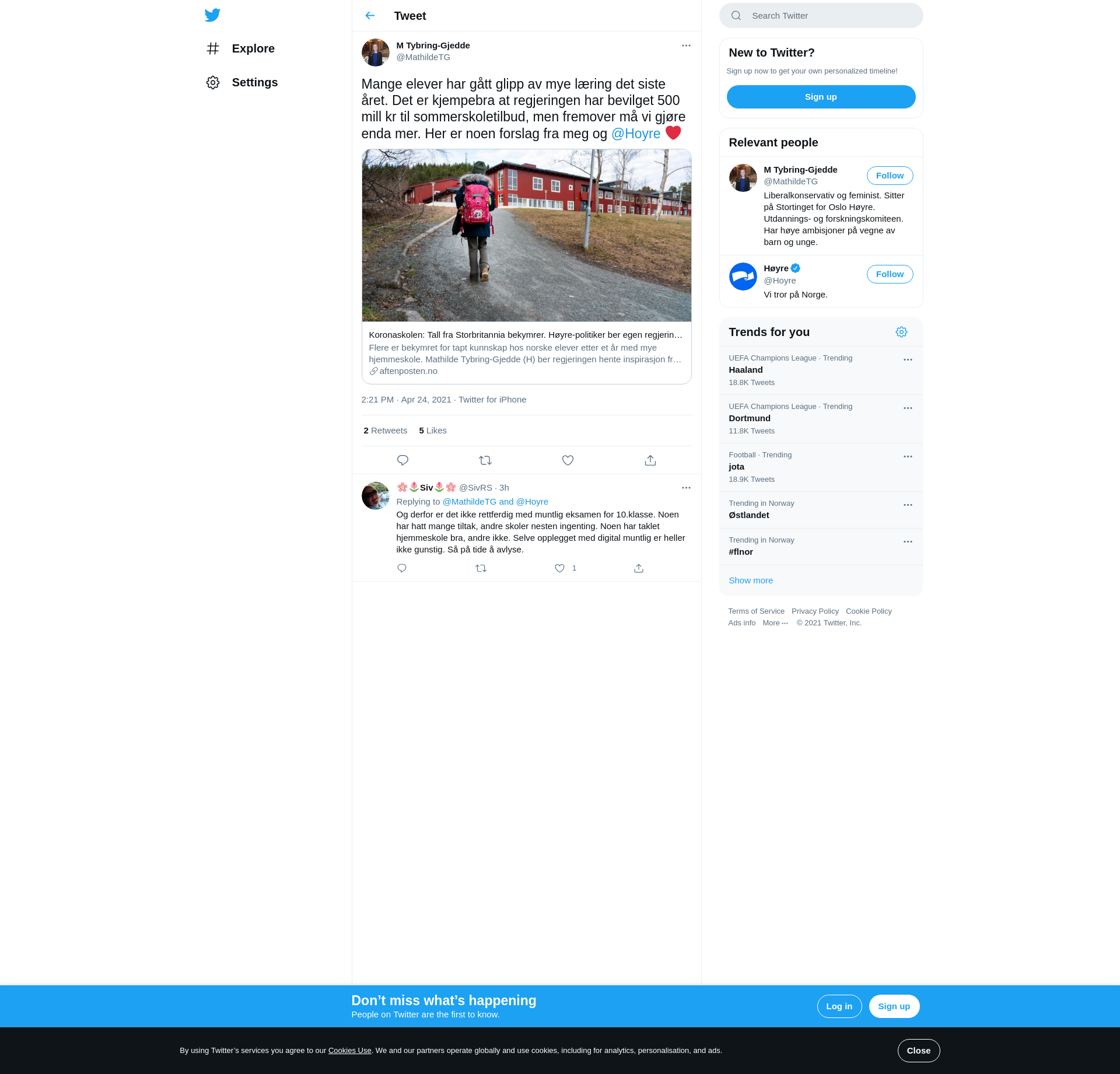
Task: Open trends settings gear icon
Action: point(901,332)
